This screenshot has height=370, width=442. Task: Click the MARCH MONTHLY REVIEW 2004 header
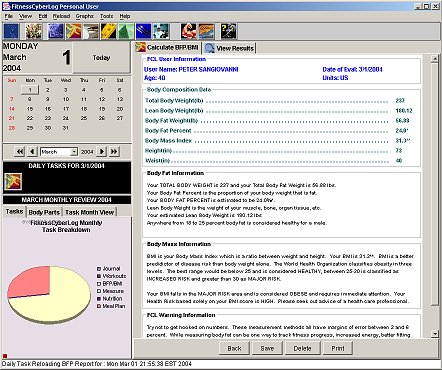67,200
